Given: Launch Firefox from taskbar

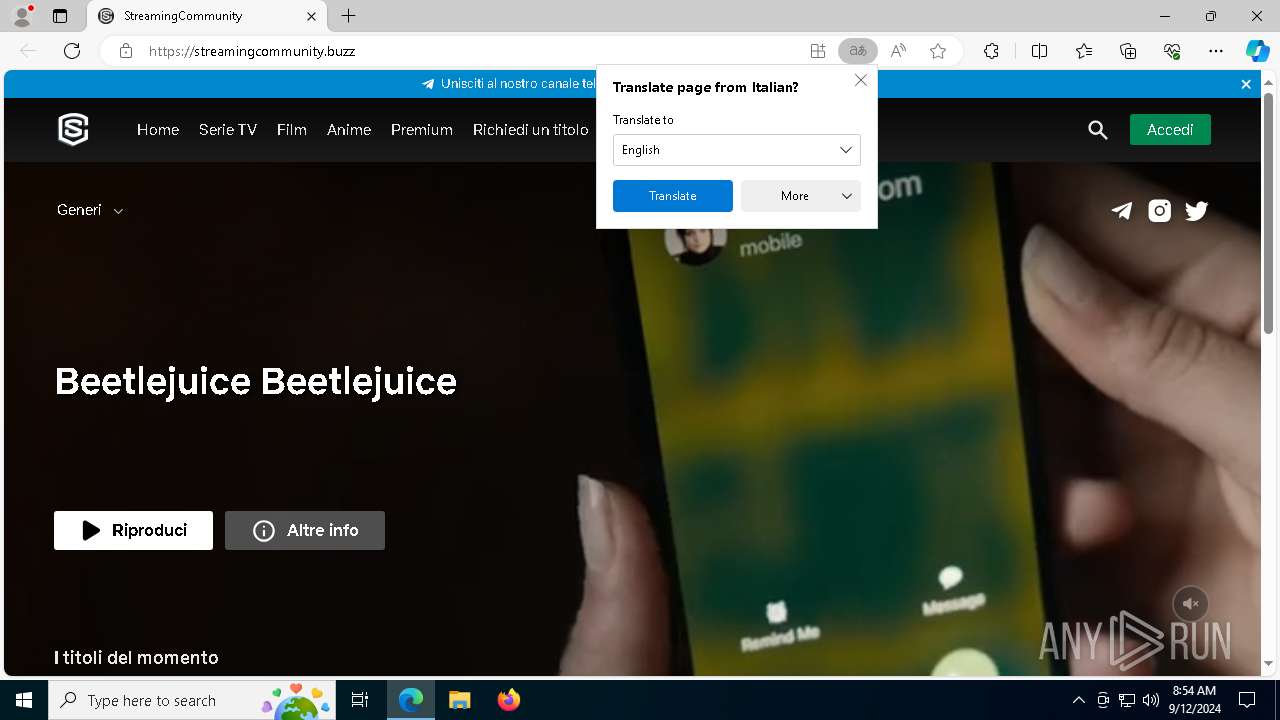Looking at the screenshot, I should [509, 700].
